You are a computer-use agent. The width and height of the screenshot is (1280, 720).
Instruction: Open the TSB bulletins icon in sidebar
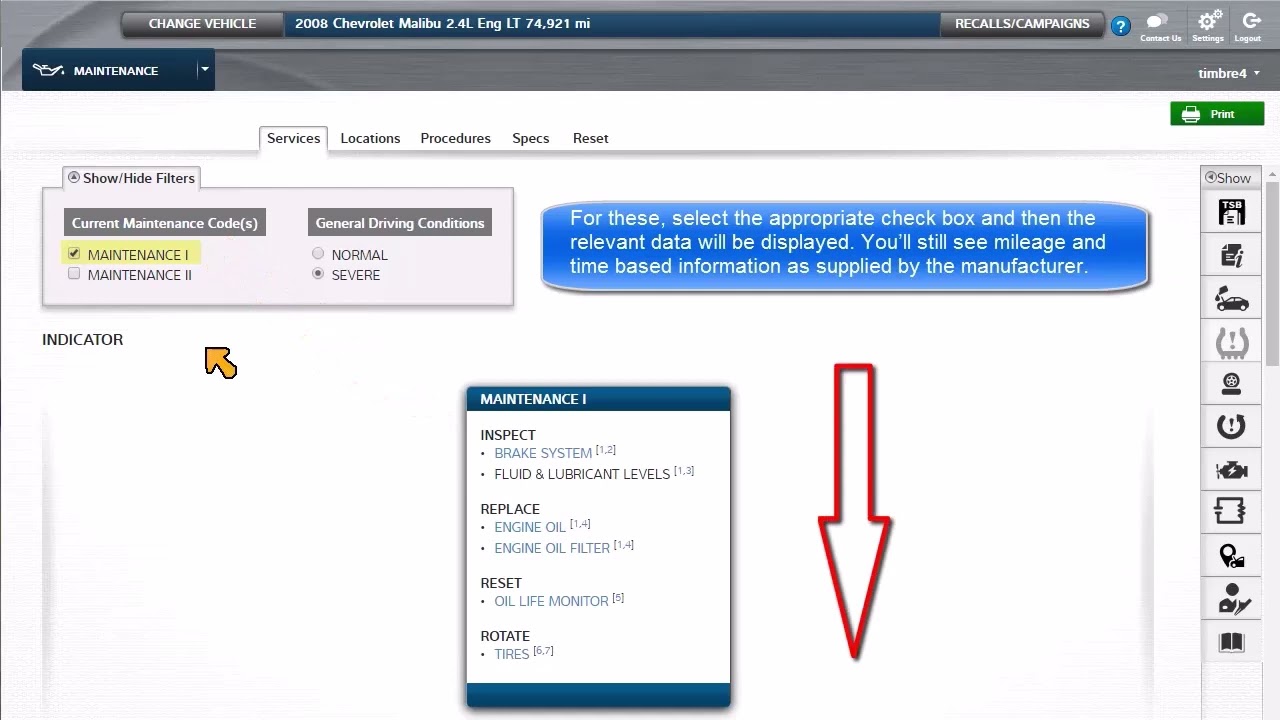coord(1231,213)
